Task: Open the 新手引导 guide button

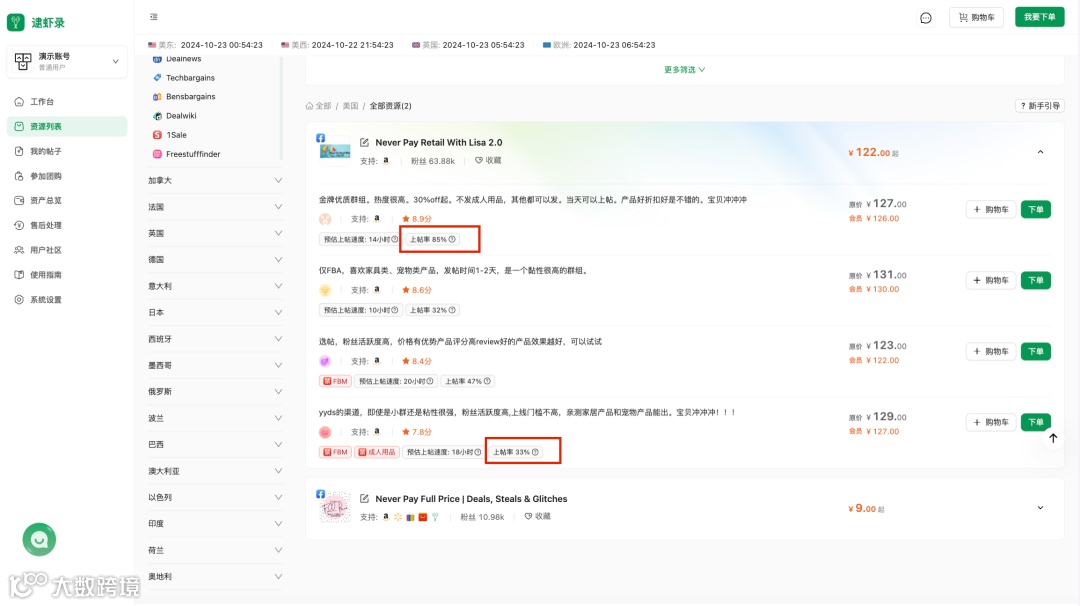Action: point(1040,106)
